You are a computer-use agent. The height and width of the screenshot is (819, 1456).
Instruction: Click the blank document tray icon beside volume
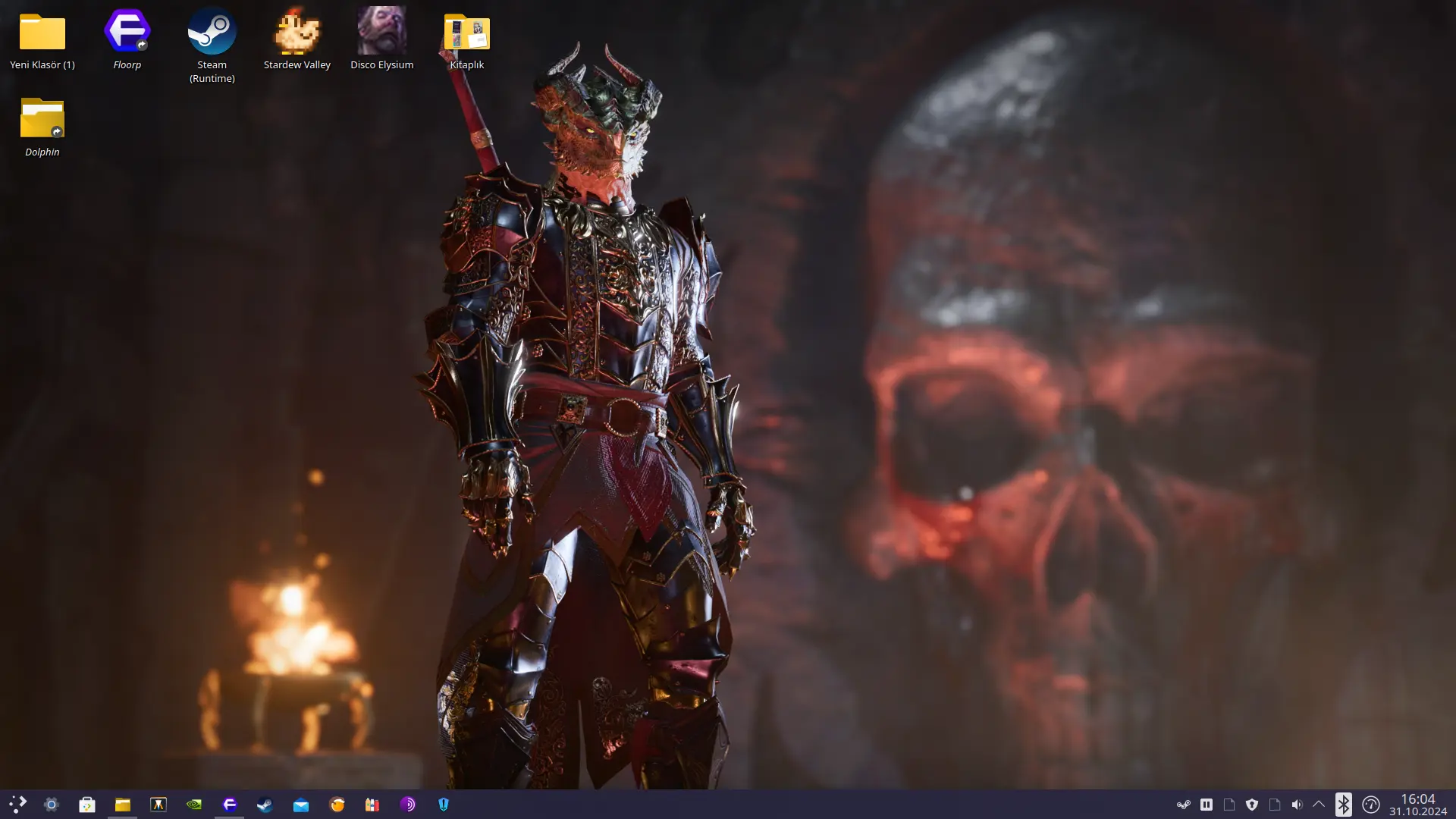click(1275, 805)
